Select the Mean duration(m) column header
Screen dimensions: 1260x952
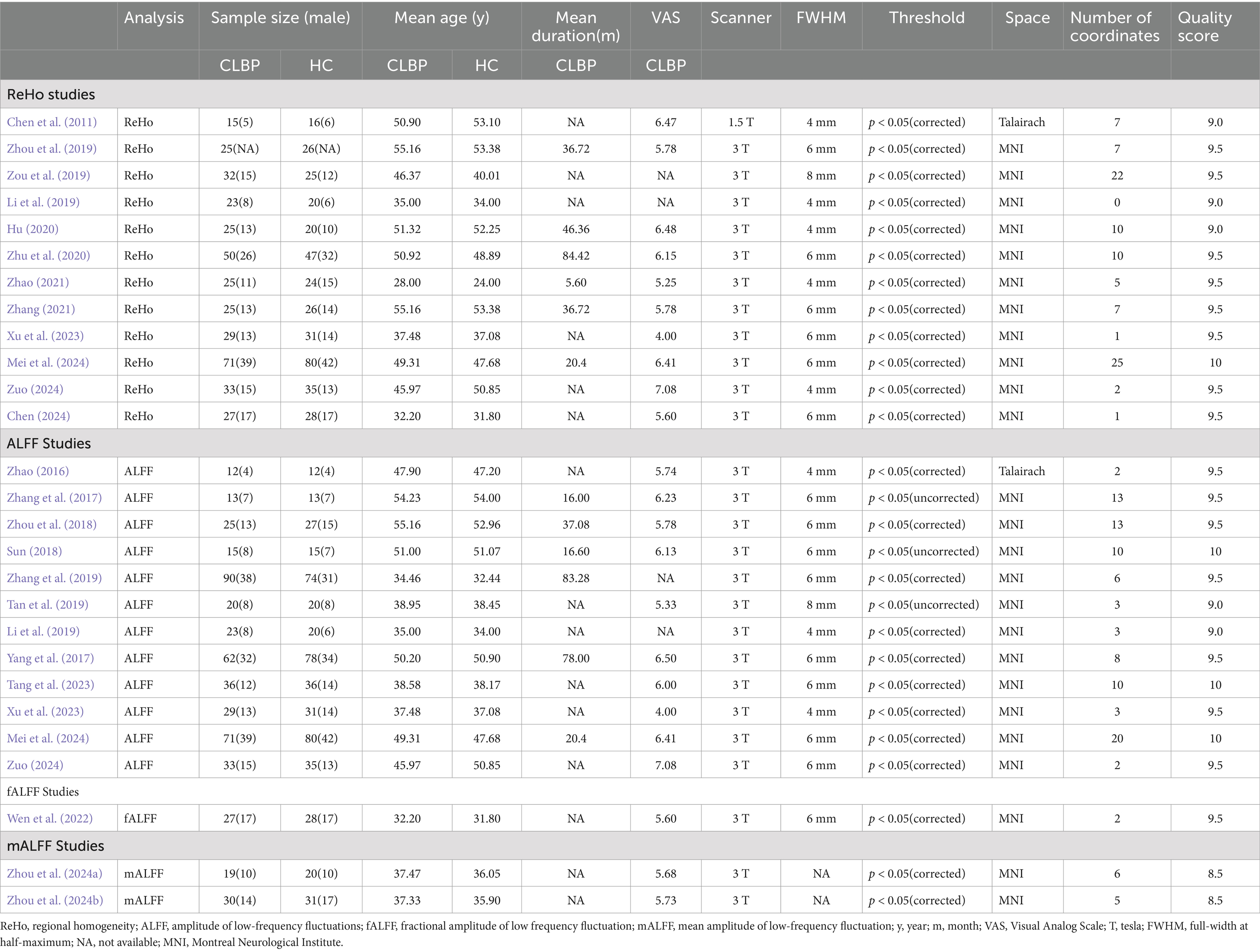click(576, 27)
